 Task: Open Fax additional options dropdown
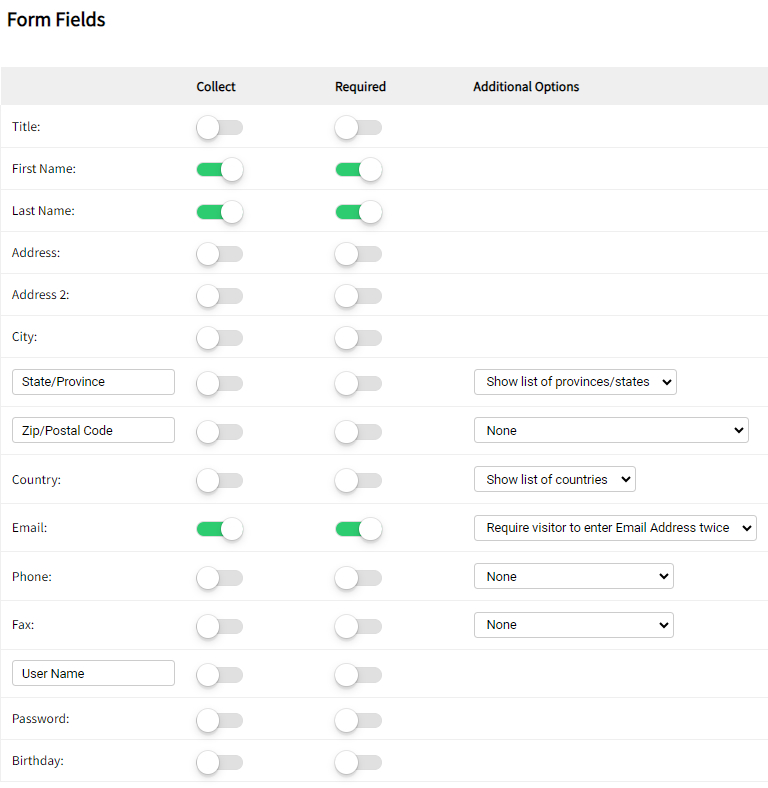pos(573,625)
